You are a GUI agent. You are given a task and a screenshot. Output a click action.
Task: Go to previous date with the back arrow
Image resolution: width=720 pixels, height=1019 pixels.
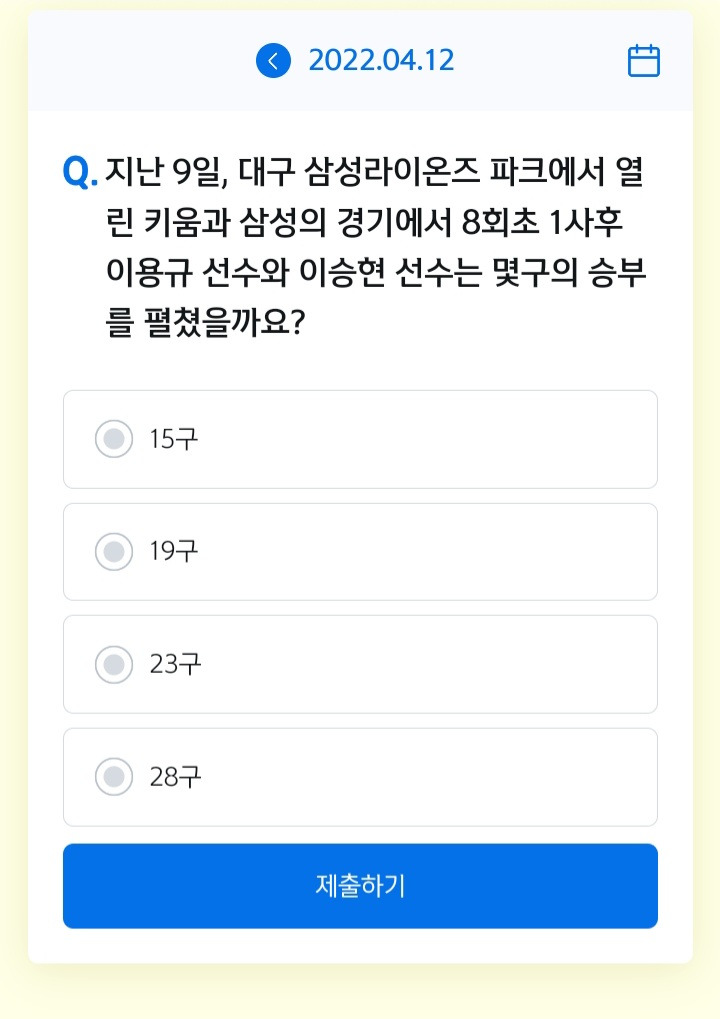273,61
